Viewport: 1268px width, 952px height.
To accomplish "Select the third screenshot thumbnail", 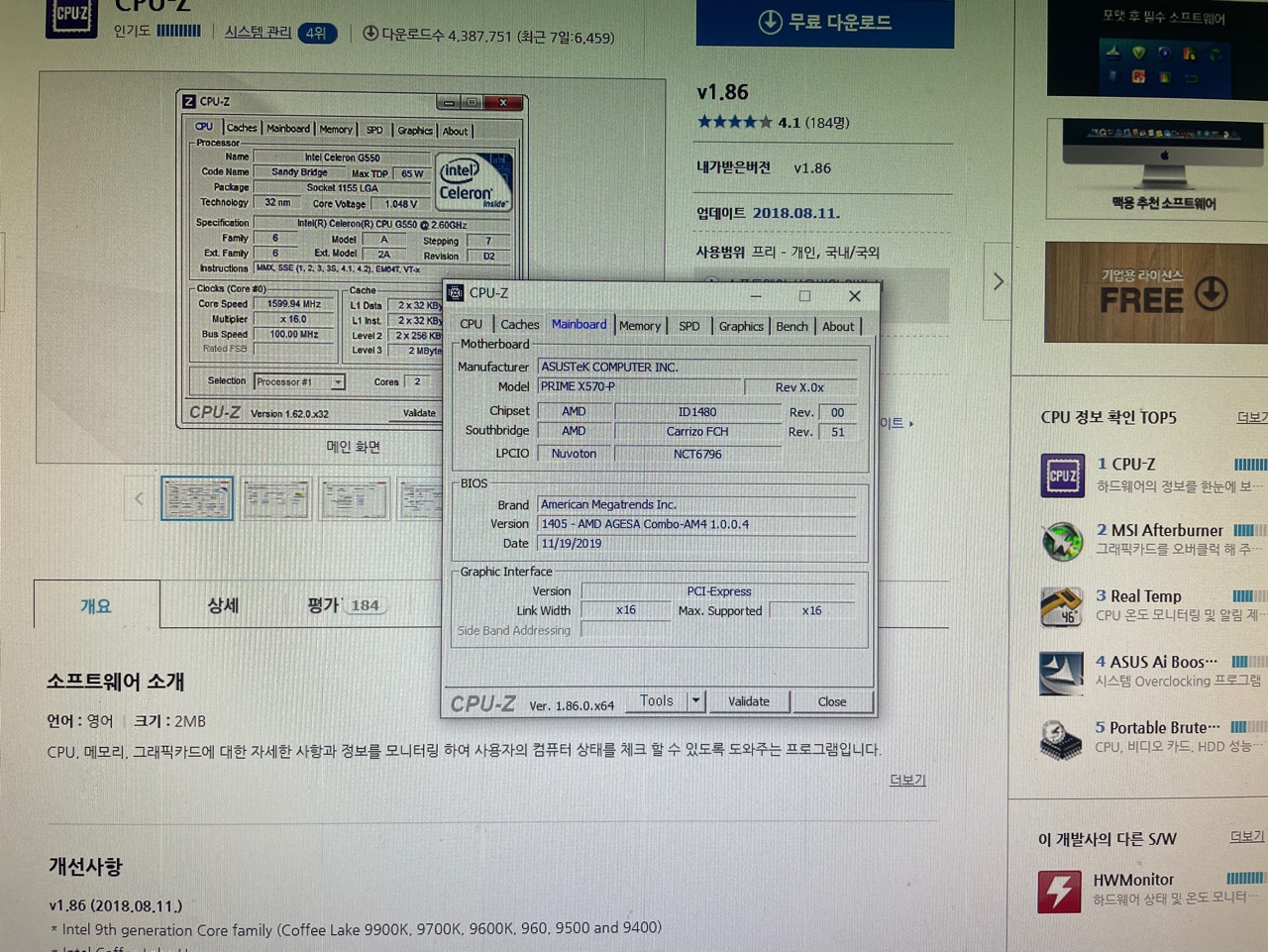I will pyautogui.click(x=354, y=498).
